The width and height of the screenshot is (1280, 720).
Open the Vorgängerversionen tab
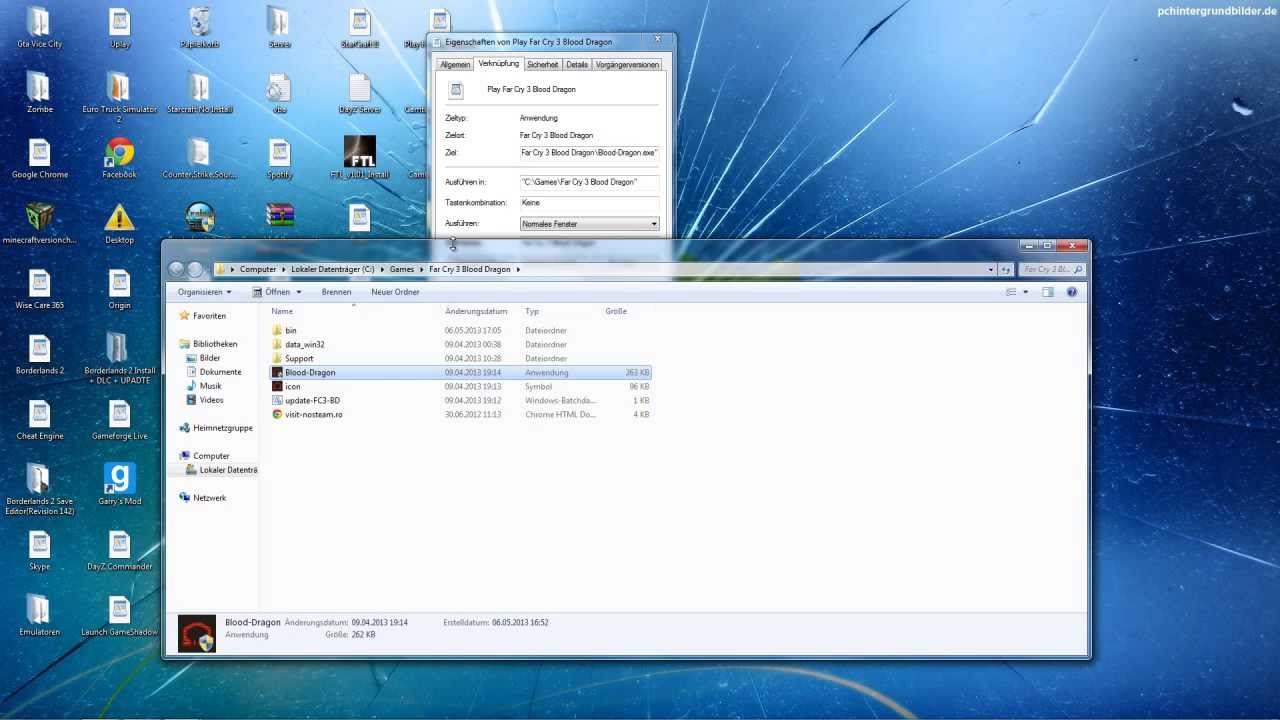[627, 65]
